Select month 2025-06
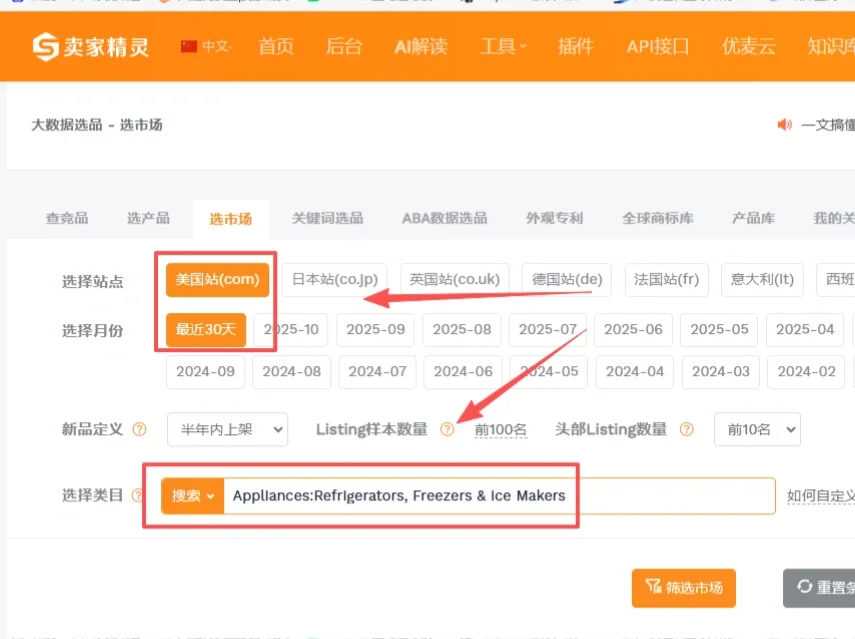 point(633,329)
